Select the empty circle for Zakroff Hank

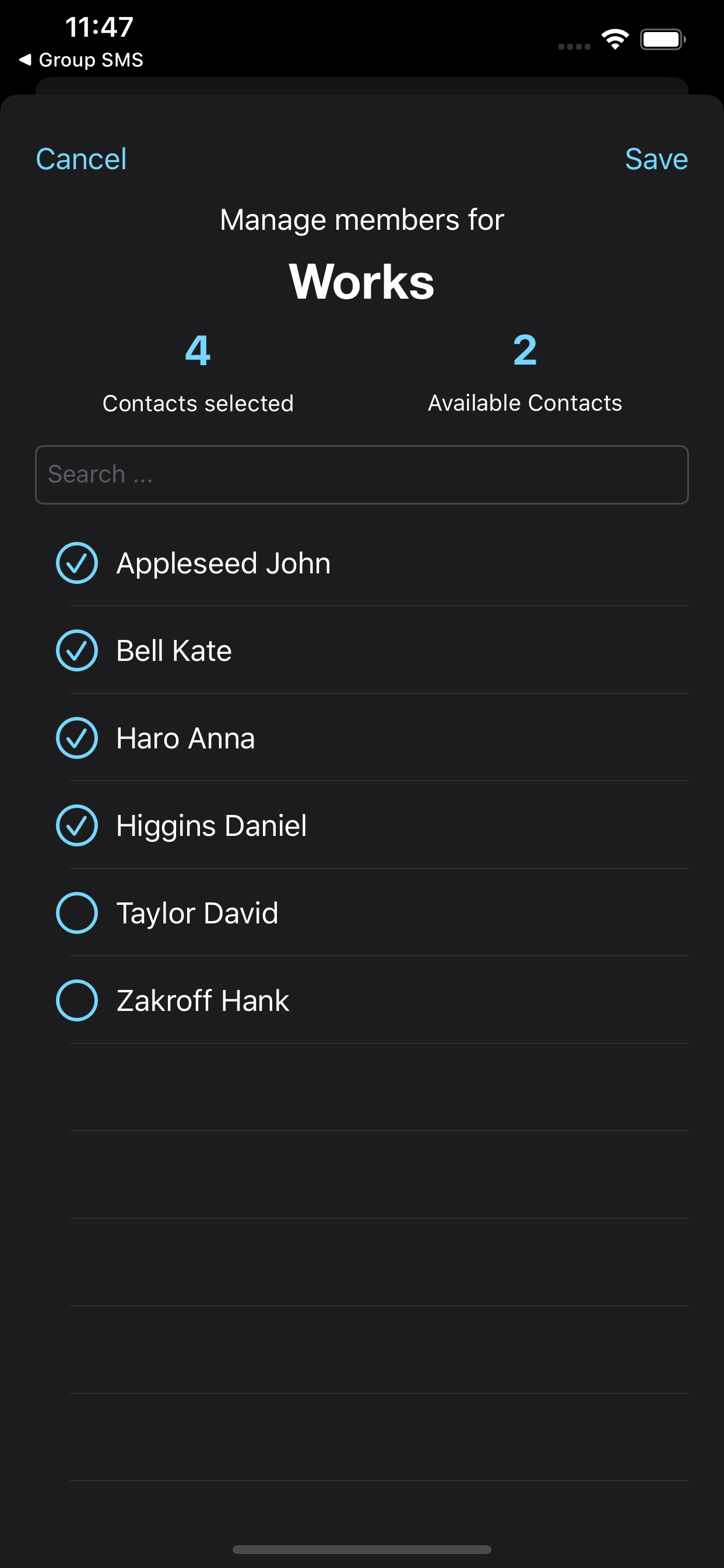point(77,1000)
